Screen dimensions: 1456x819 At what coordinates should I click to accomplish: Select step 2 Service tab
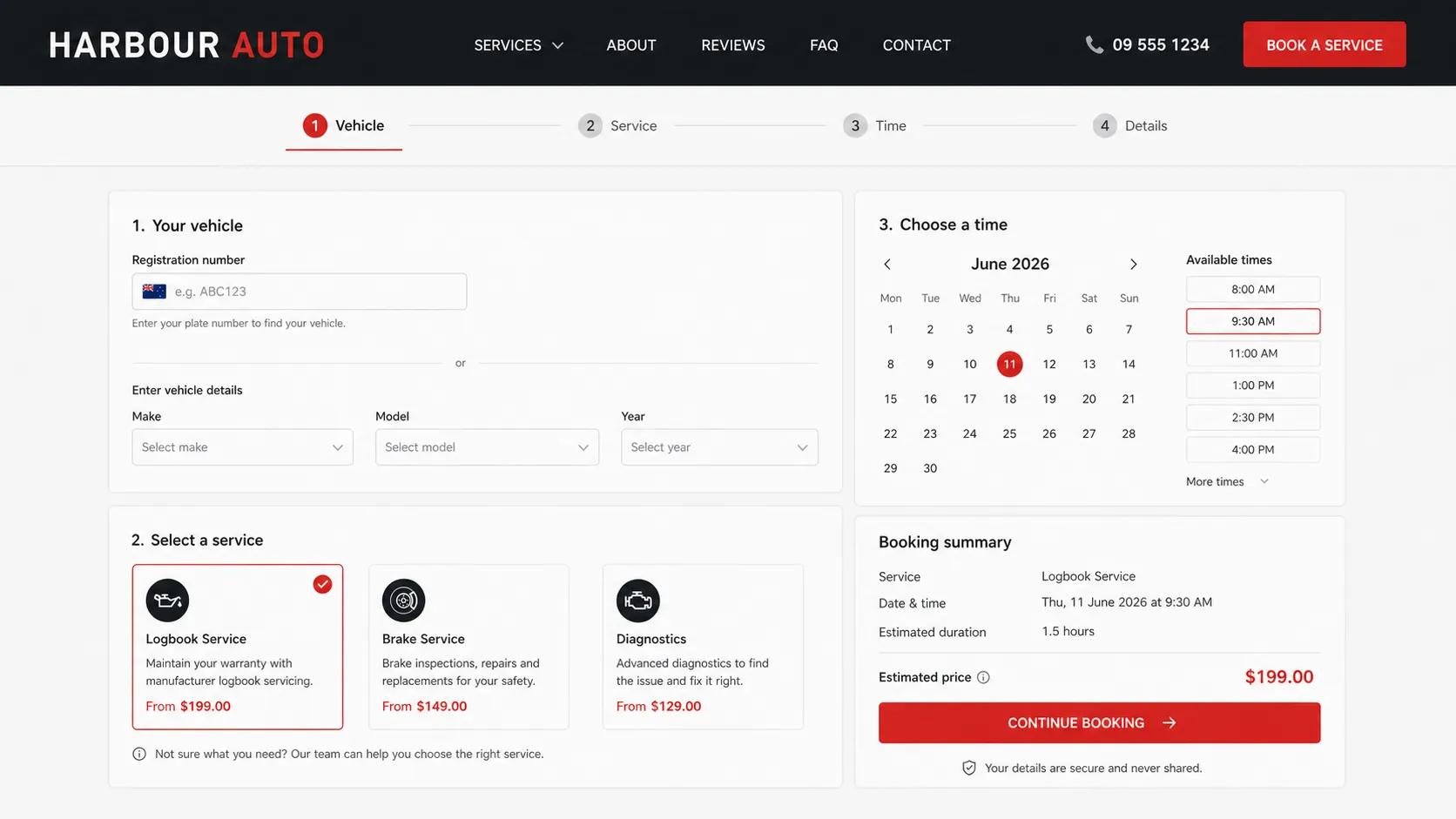click(x=617, y=125)
